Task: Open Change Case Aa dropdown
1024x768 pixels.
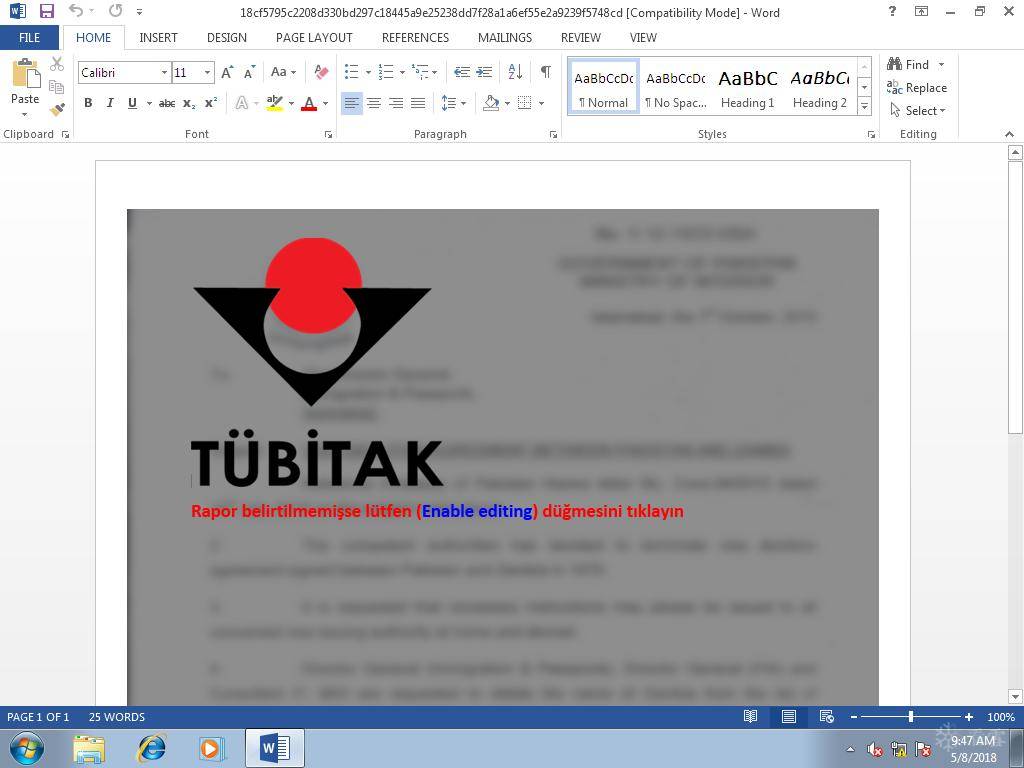Action: coord(283,72)
